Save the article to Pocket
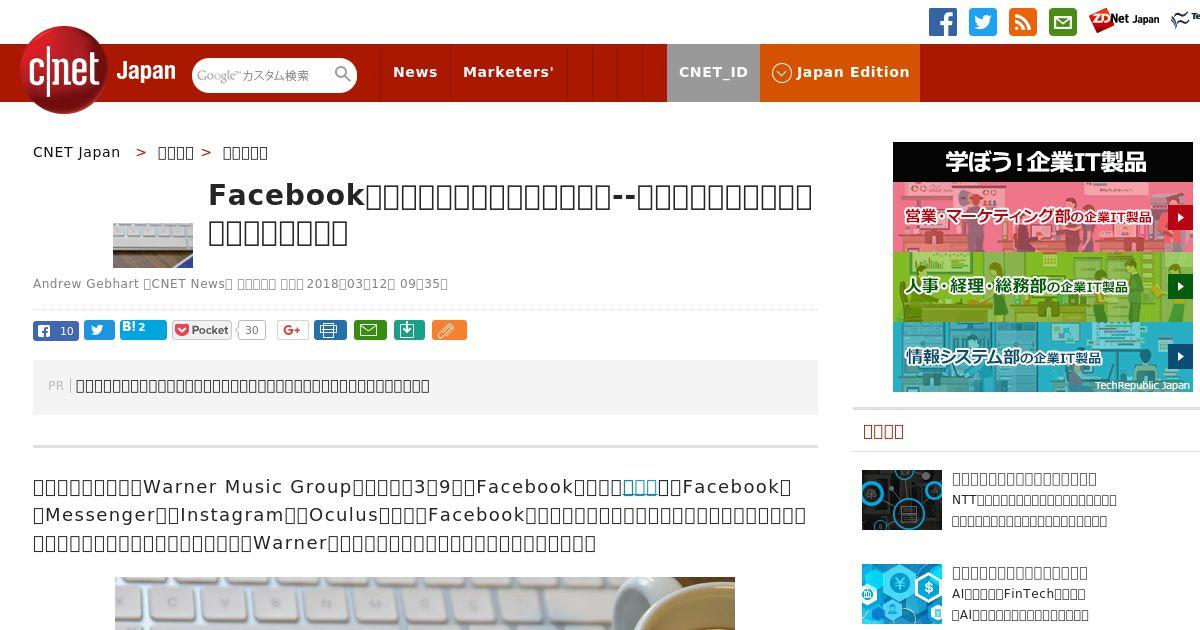 (x=202, y=330)
